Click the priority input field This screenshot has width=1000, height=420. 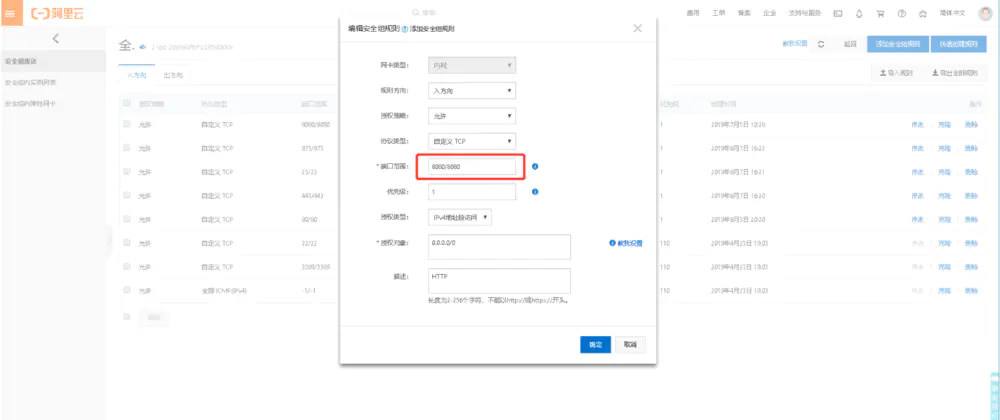pyautogui.click(x=472, y=191)
